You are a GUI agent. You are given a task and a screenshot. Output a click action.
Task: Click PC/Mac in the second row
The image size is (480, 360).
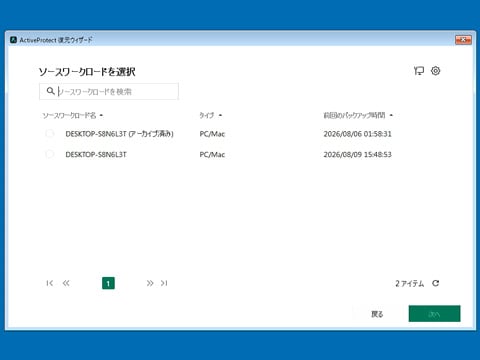point(212,154)
